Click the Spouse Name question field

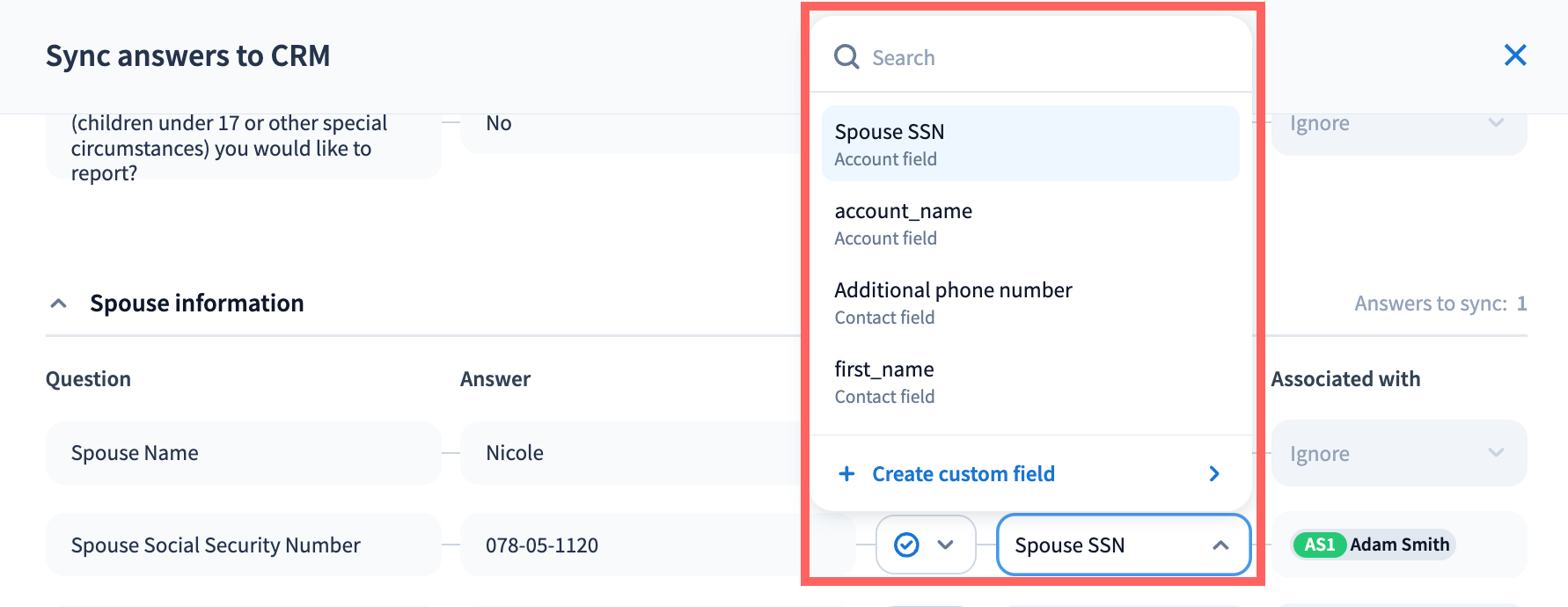click(x=243, y=453)
